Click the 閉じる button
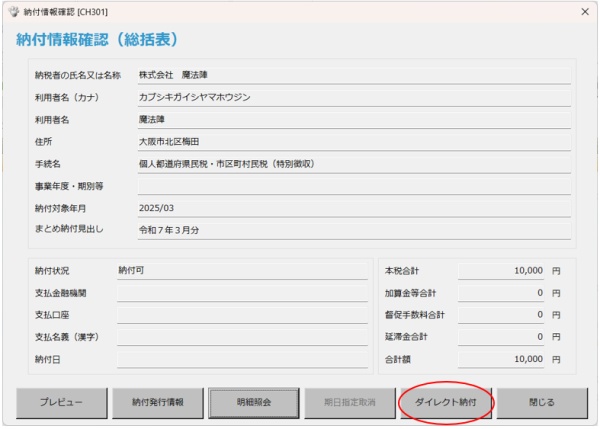This screenshot has width=600, height=429. [541, 402]
